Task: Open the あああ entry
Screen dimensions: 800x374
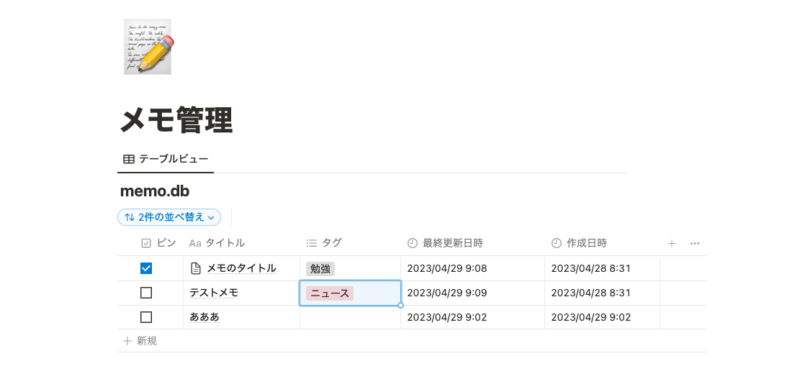Action: [205, 317]
